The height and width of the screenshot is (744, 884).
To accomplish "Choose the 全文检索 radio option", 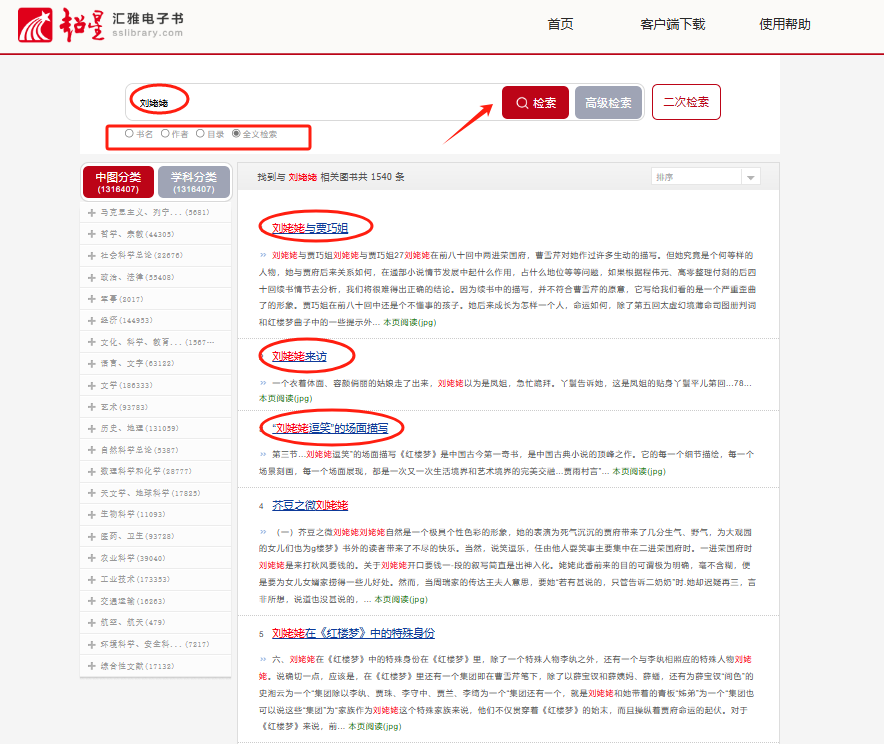I will [236, 133].
